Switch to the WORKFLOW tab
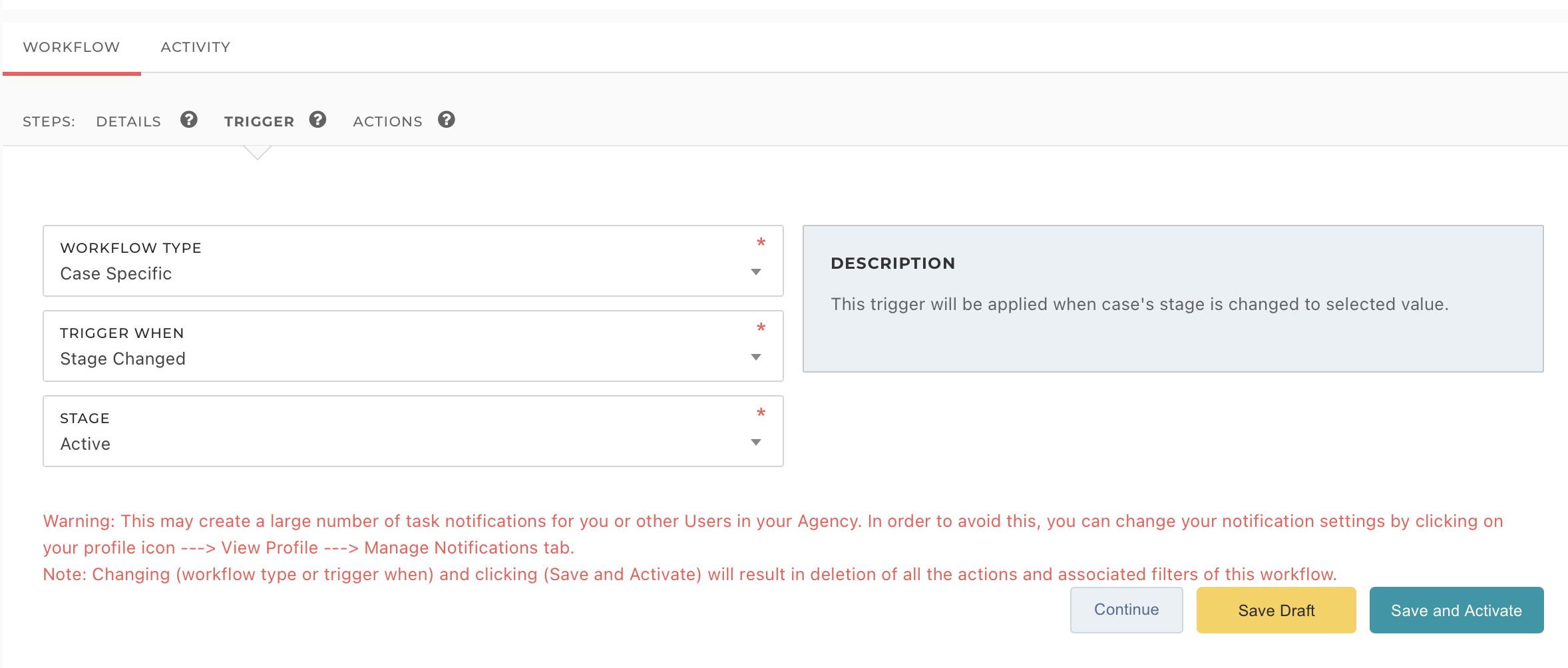The height and width of the screenshot is (668, 1568). (x=71, y=47)
